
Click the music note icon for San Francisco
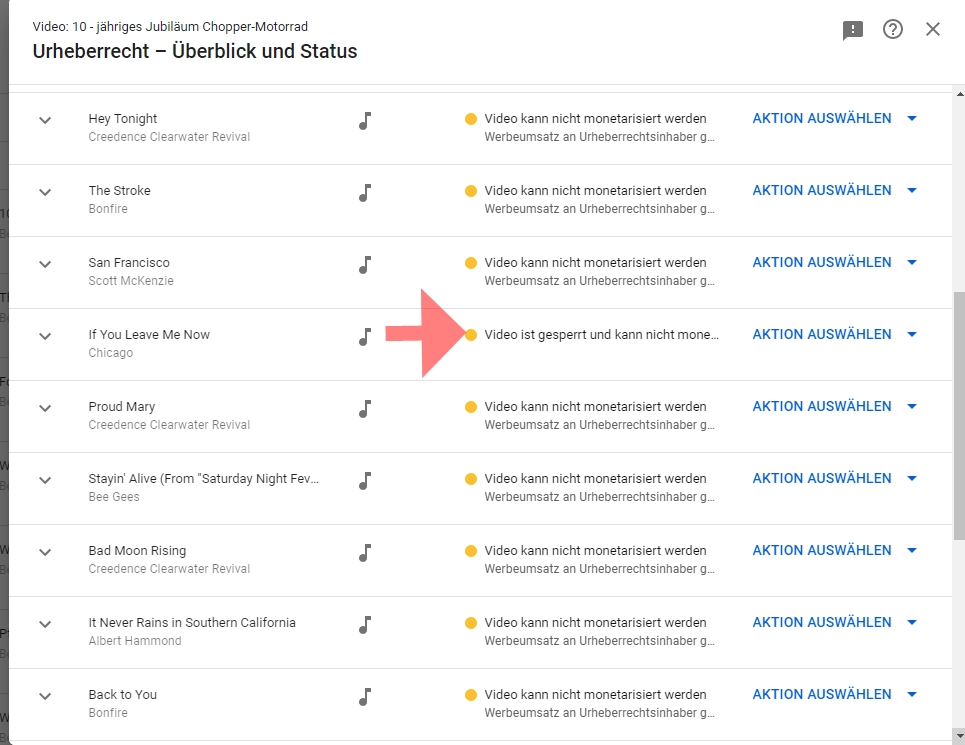[x=365, y=265]
